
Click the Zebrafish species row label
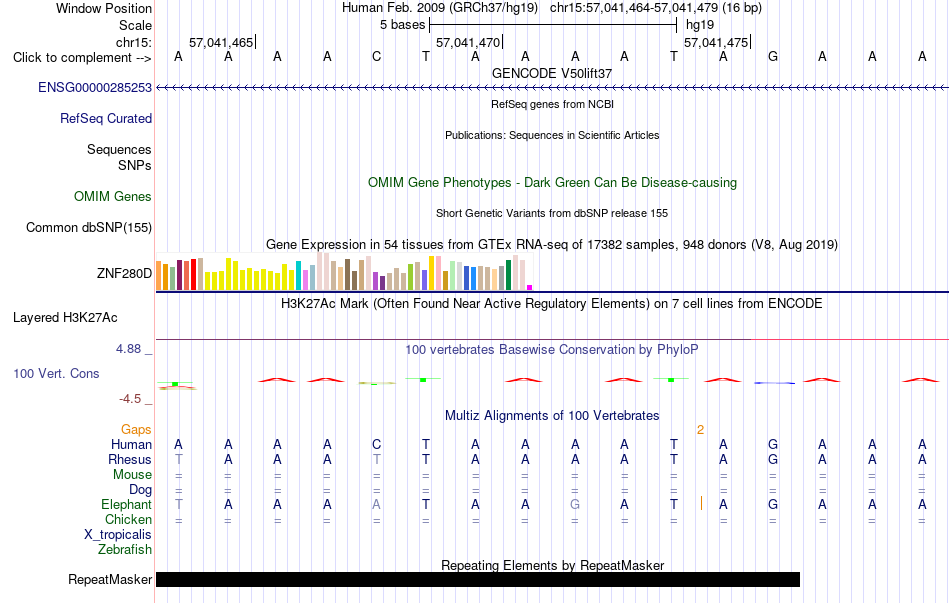click(125, 550)
